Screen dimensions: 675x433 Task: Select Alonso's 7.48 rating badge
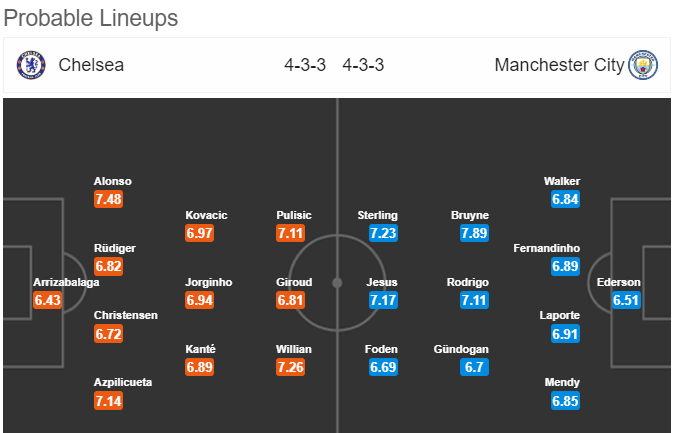[109, 200]
